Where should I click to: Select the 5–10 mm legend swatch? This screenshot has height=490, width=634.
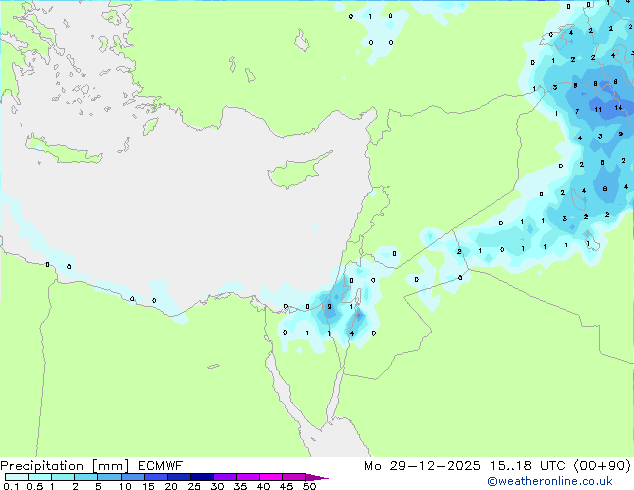(x=109, y=477)
